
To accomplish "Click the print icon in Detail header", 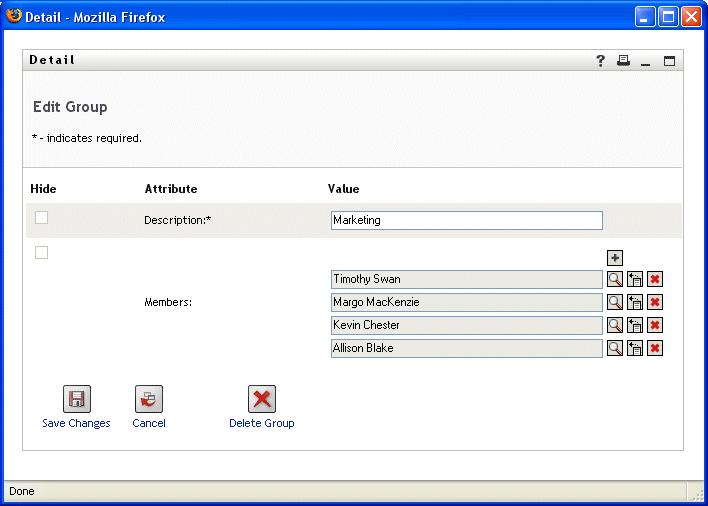I will [x=624, y=60].
